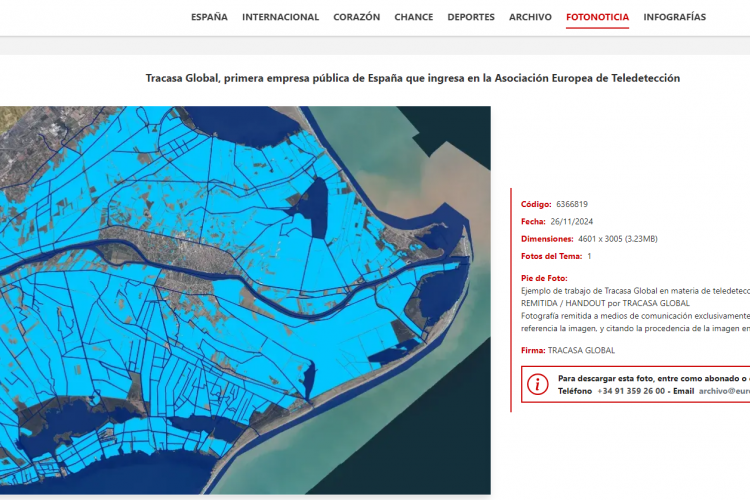Viewport: 750px width, 500px height.
Task: Click the phone number +34 91 359 26 00
Action: (x=631, y=391)
